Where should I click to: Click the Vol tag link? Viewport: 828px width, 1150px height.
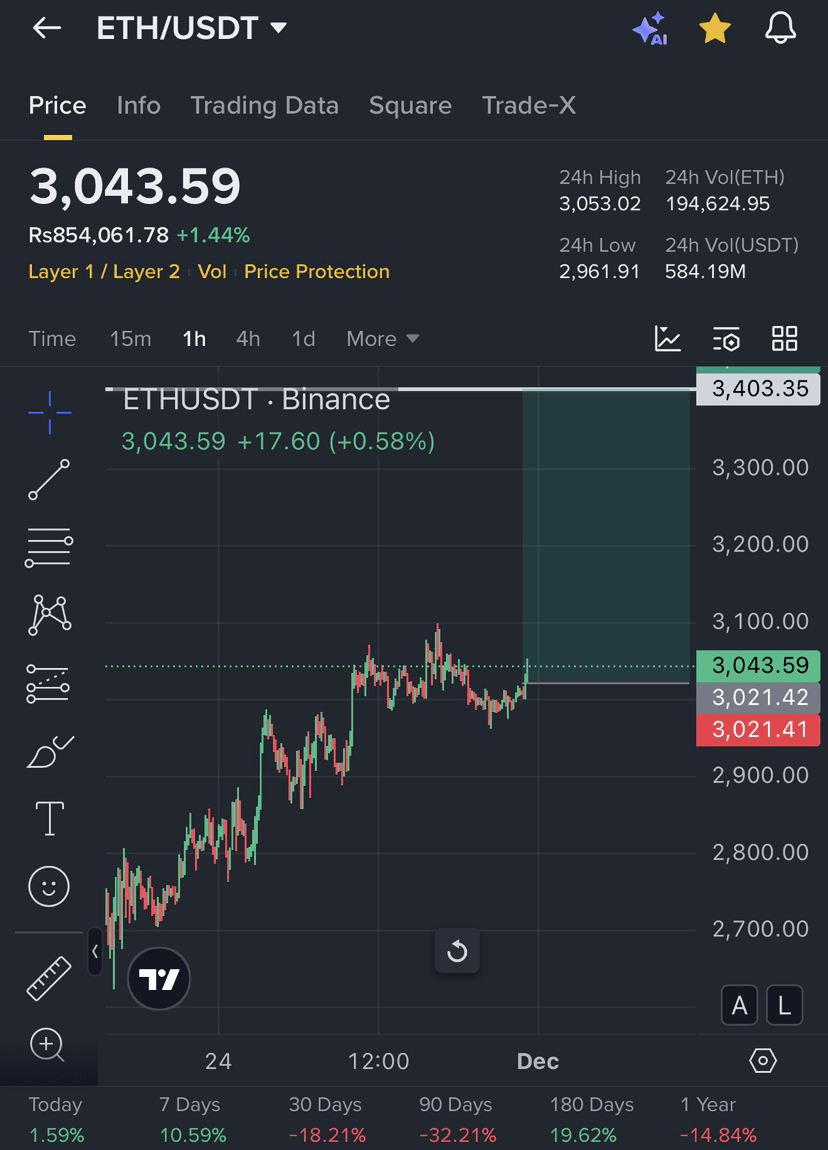(x=212, y=271)
